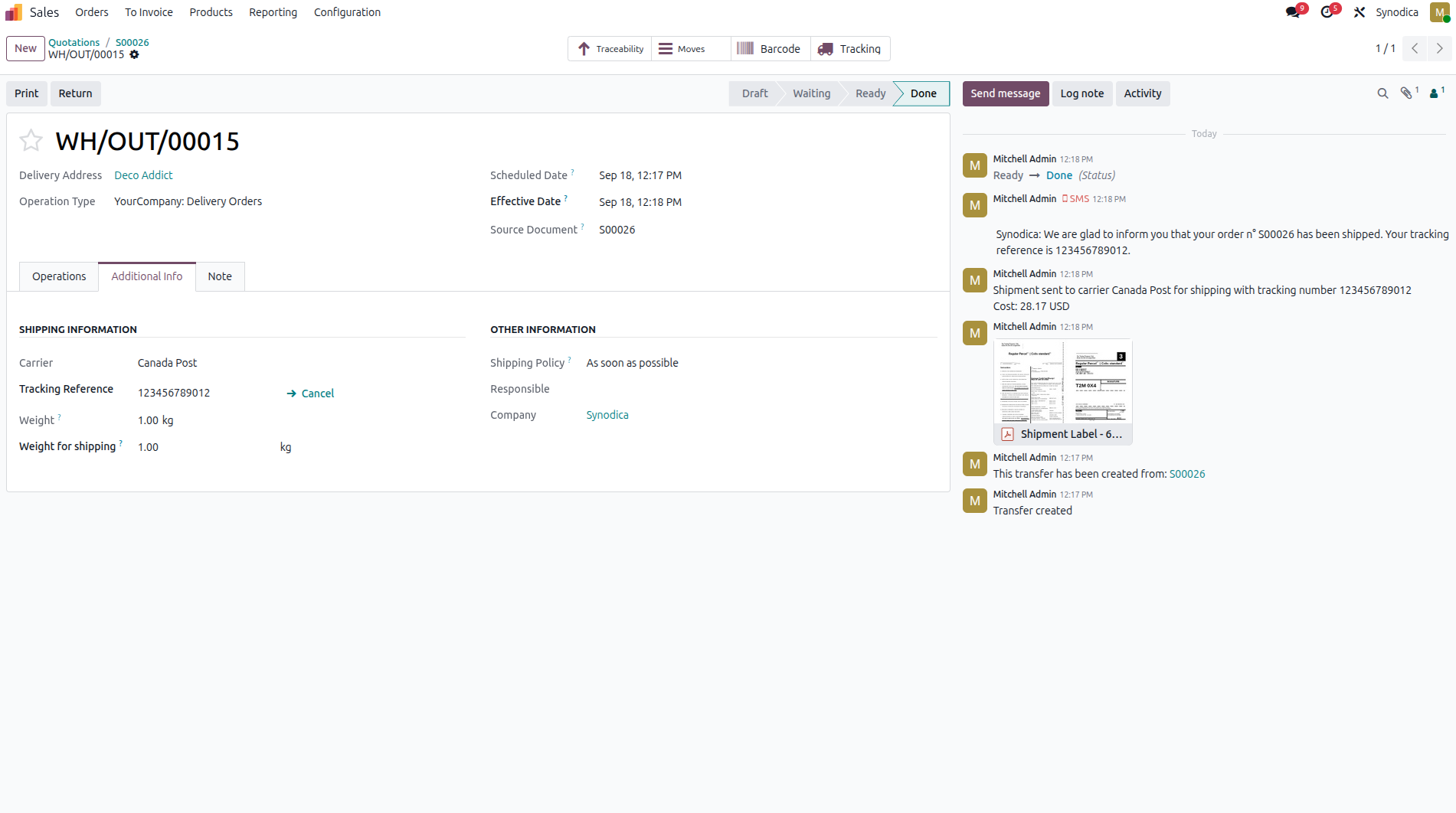Open the attachments paperclip icon
Viewport: 1456px width, 813px height.
point(1406,93)
